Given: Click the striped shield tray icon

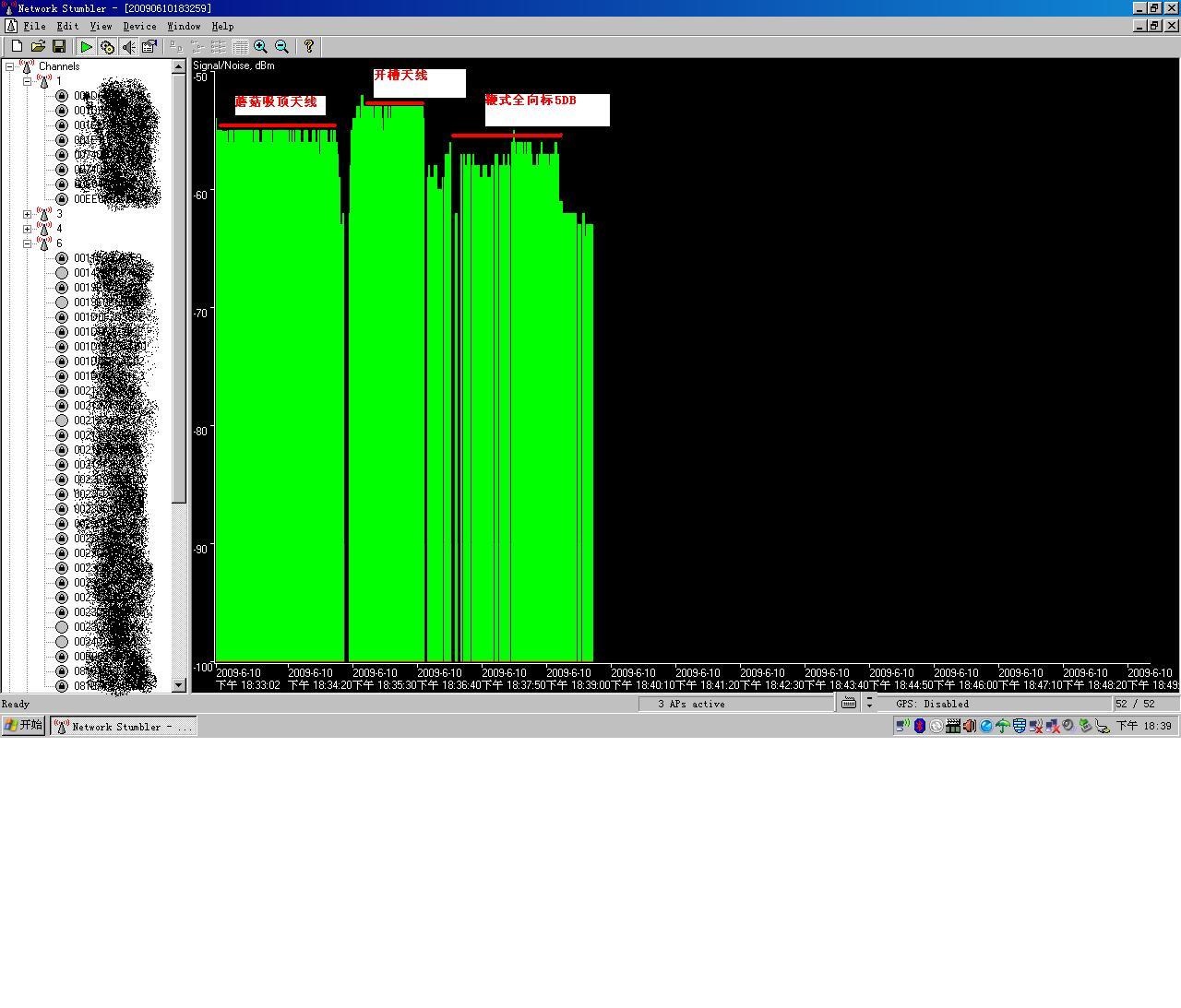Looking at the screenshot, I should [1020, 726].
